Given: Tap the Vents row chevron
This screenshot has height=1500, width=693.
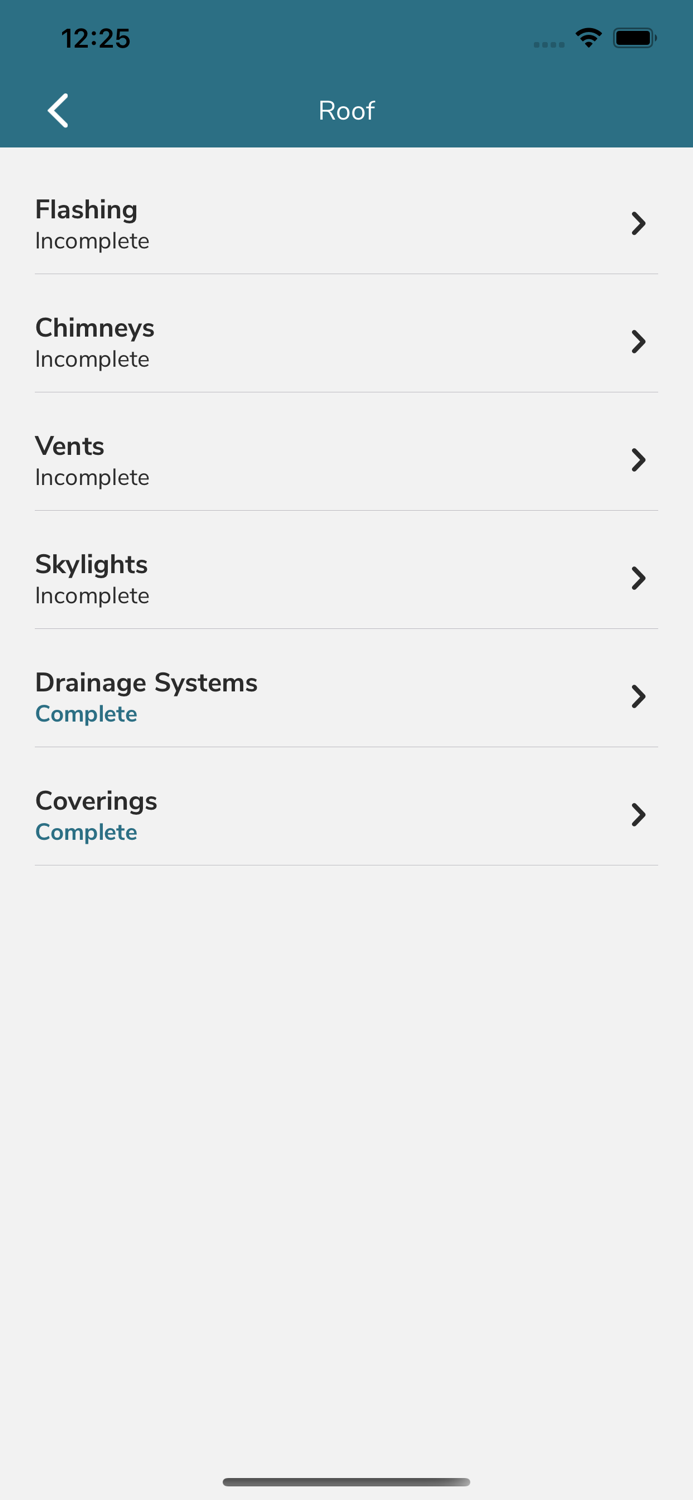Looking at the screenshot, I should [x=638, y=460].
